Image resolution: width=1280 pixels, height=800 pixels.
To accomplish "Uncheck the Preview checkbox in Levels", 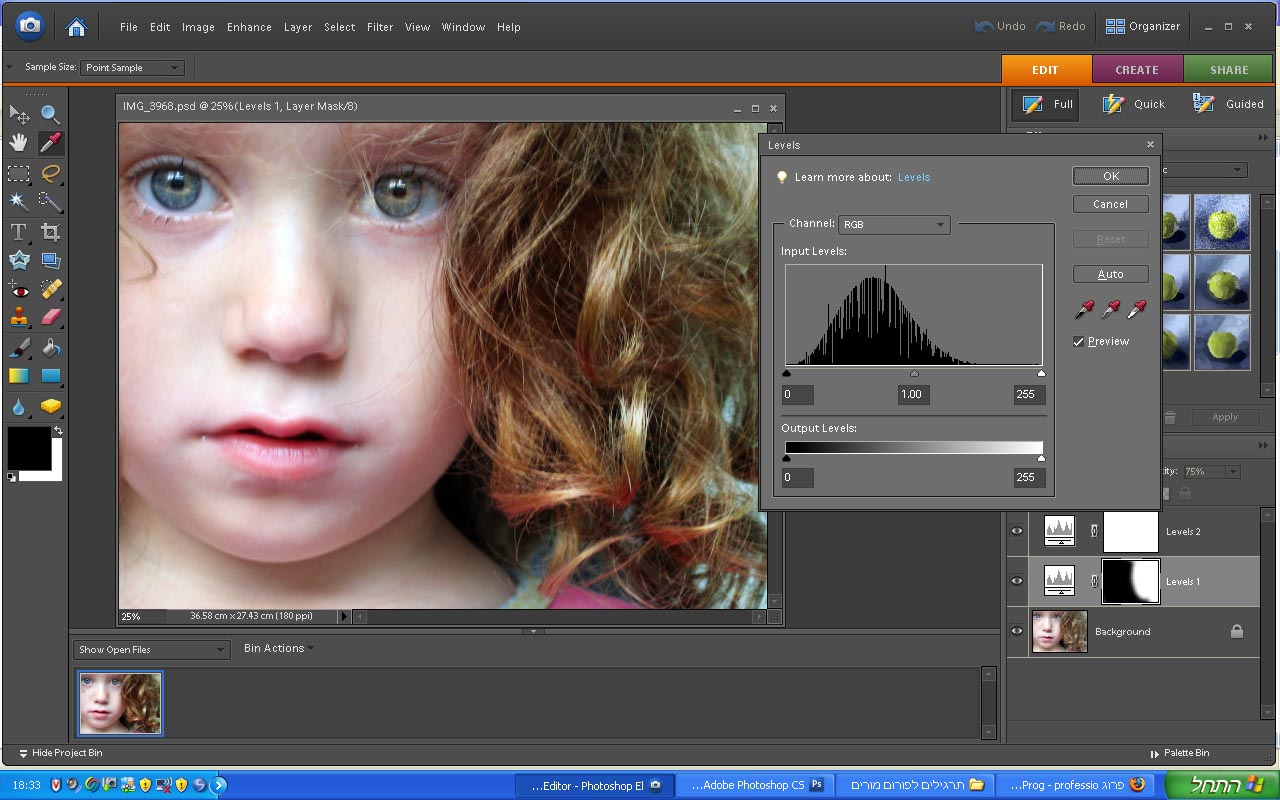I will point(1079,342).
